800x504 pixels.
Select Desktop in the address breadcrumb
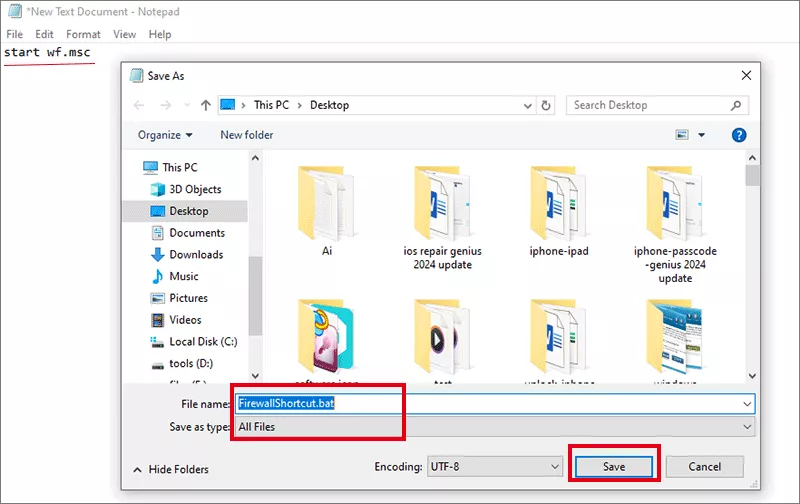point(330,105)
